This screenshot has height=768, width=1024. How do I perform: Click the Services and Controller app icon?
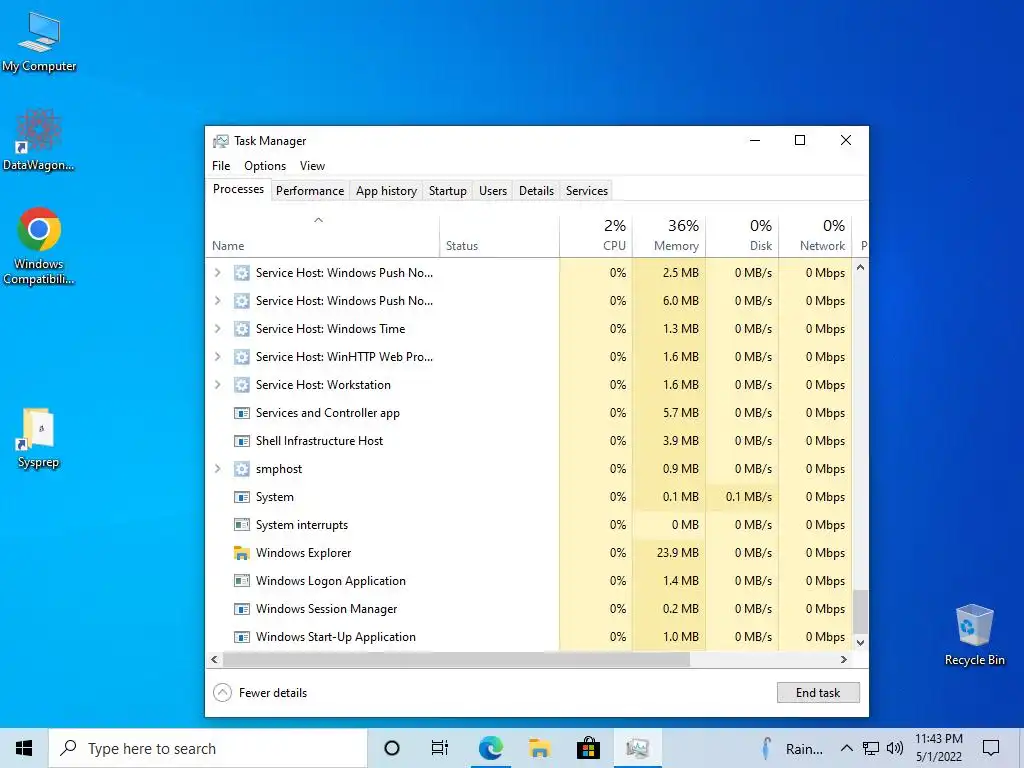click(x=242, y=413)
